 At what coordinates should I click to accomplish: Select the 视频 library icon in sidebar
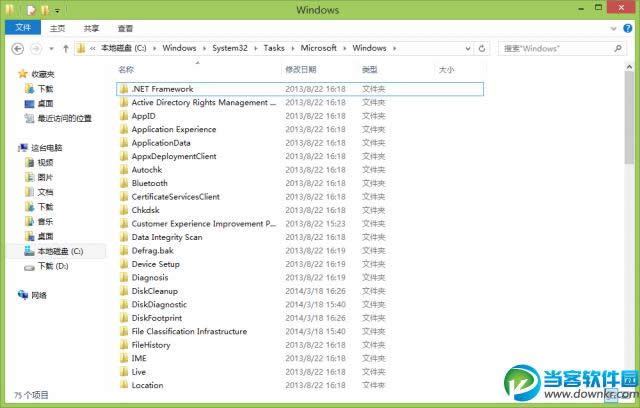click(29, 162)
